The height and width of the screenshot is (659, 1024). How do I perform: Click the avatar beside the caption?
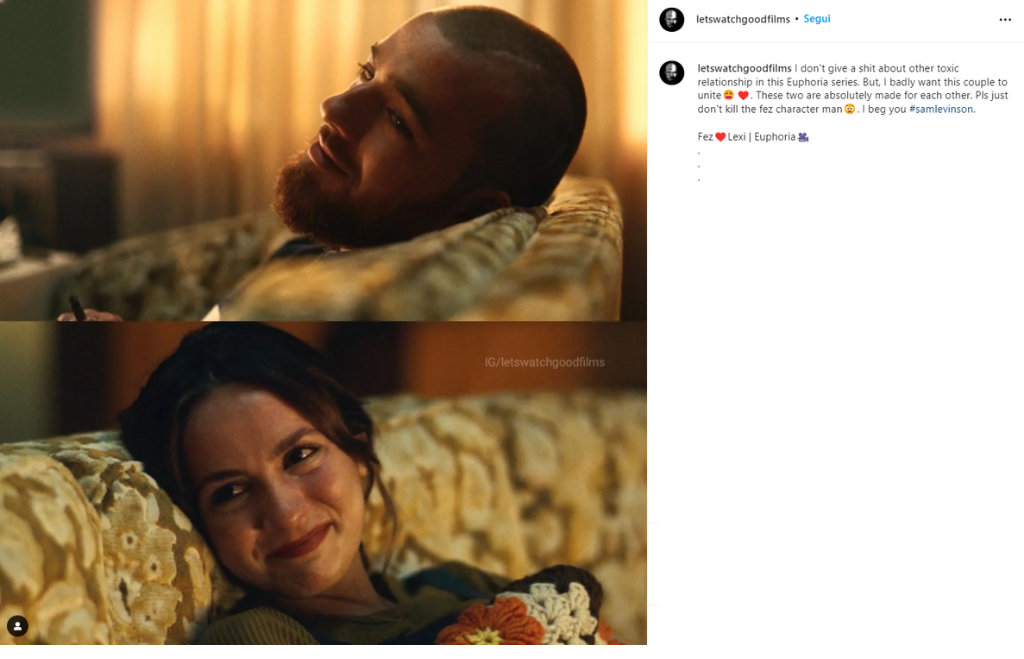click(x=671, y=72)
